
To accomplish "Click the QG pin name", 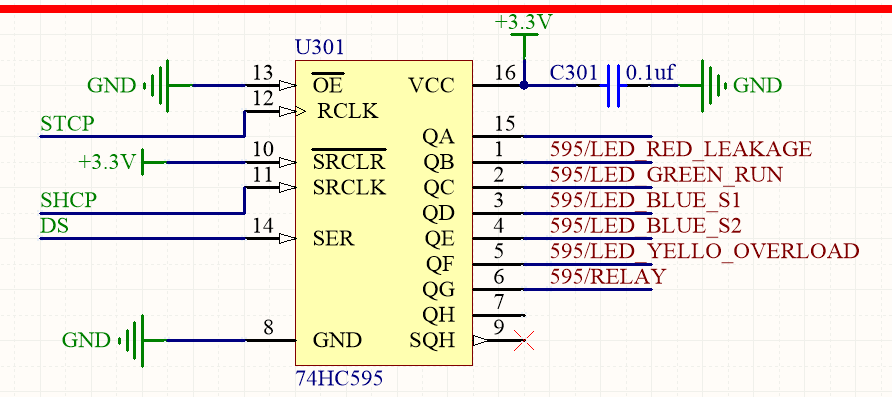I will 438,290.
